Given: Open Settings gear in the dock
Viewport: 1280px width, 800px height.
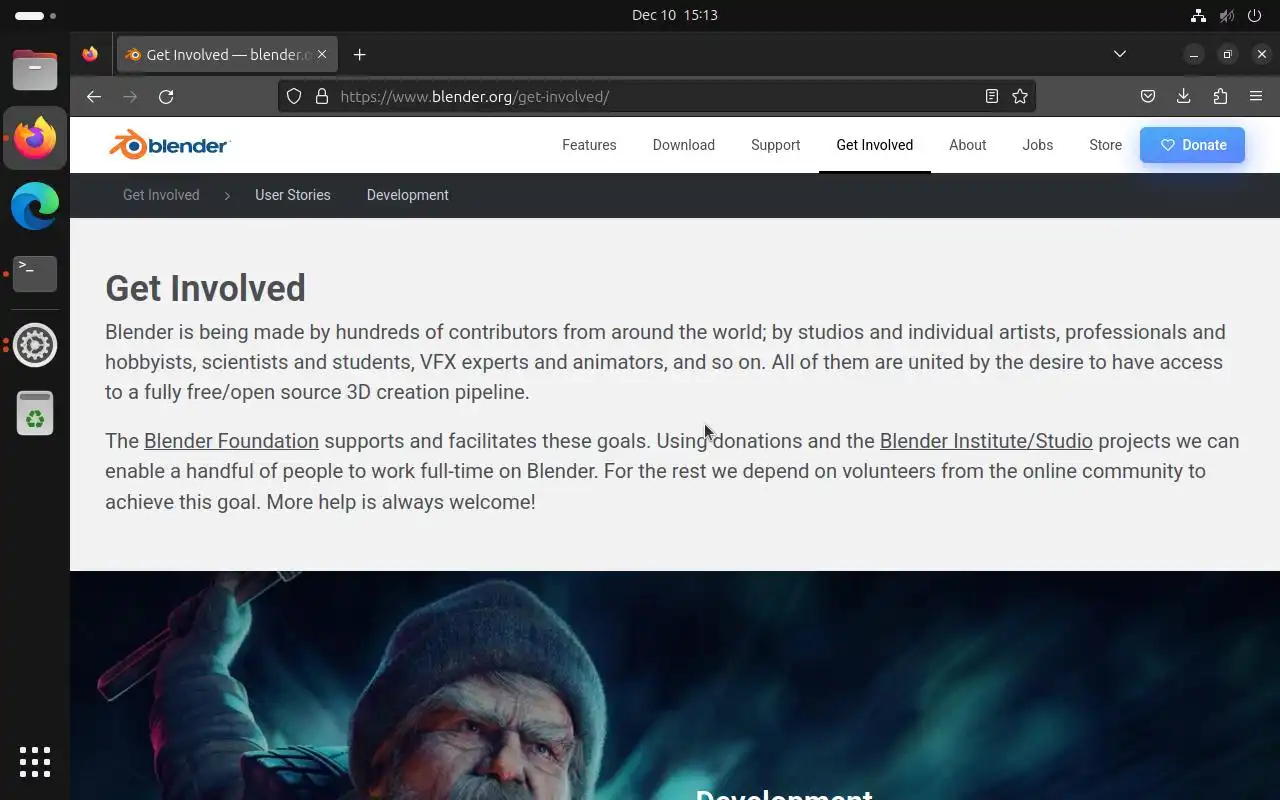Looking at the screenshot, I should coord(35,345).
